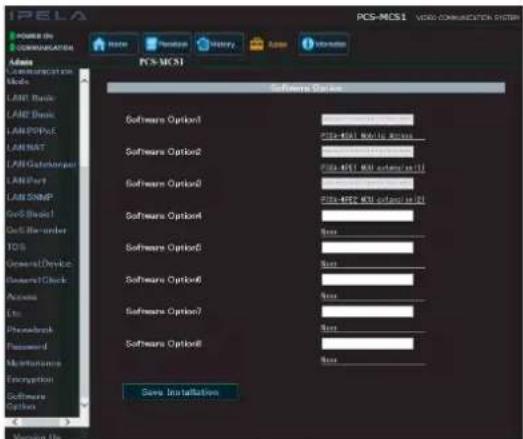The width and height of the screenshot is (523, 439).
Task: Click the IPELA logo
Action: point(48,16)
